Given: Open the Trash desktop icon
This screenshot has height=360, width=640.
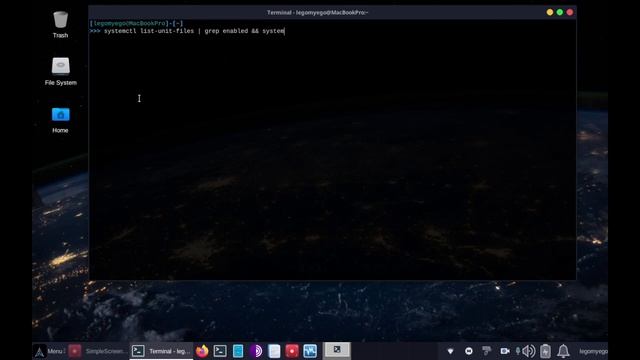Looking at the screenshot, I should pos(60,24).
